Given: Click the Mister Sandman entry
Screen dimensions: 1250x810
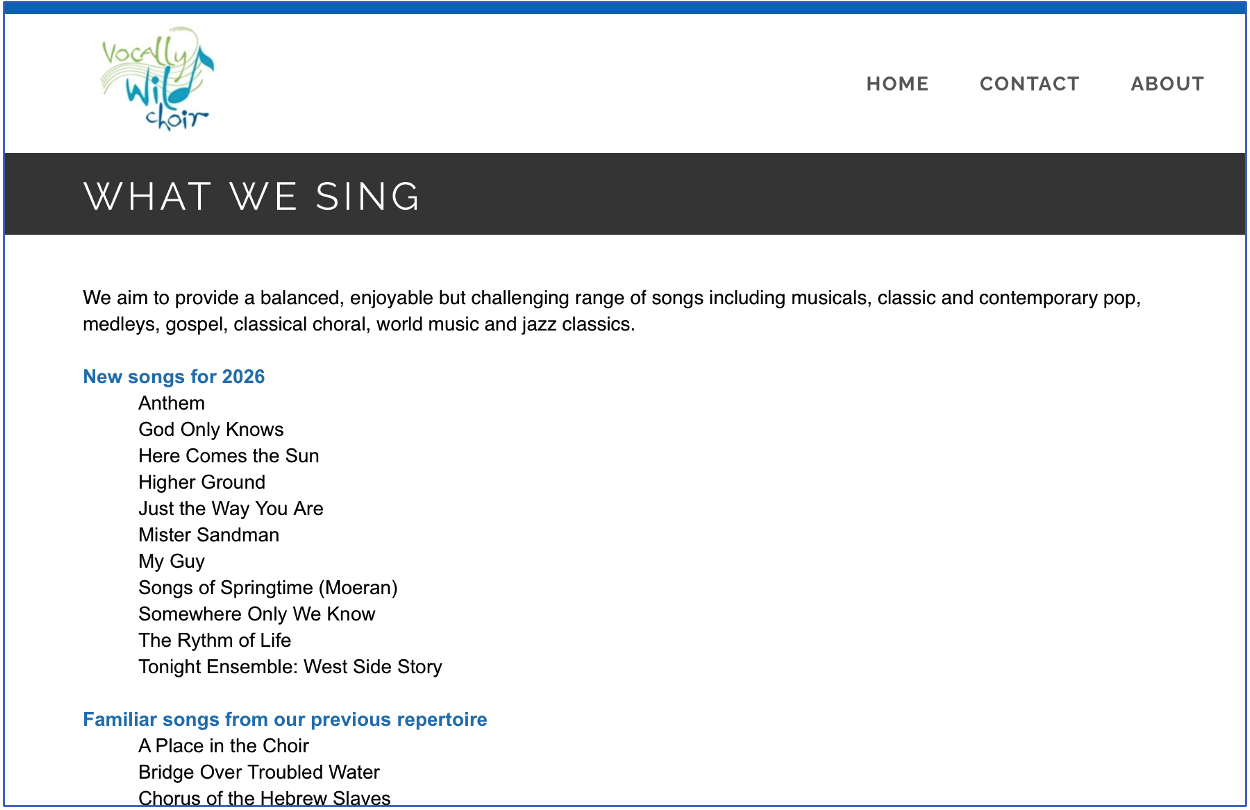Looking at the screenshot, I should [x=209, y=535].
